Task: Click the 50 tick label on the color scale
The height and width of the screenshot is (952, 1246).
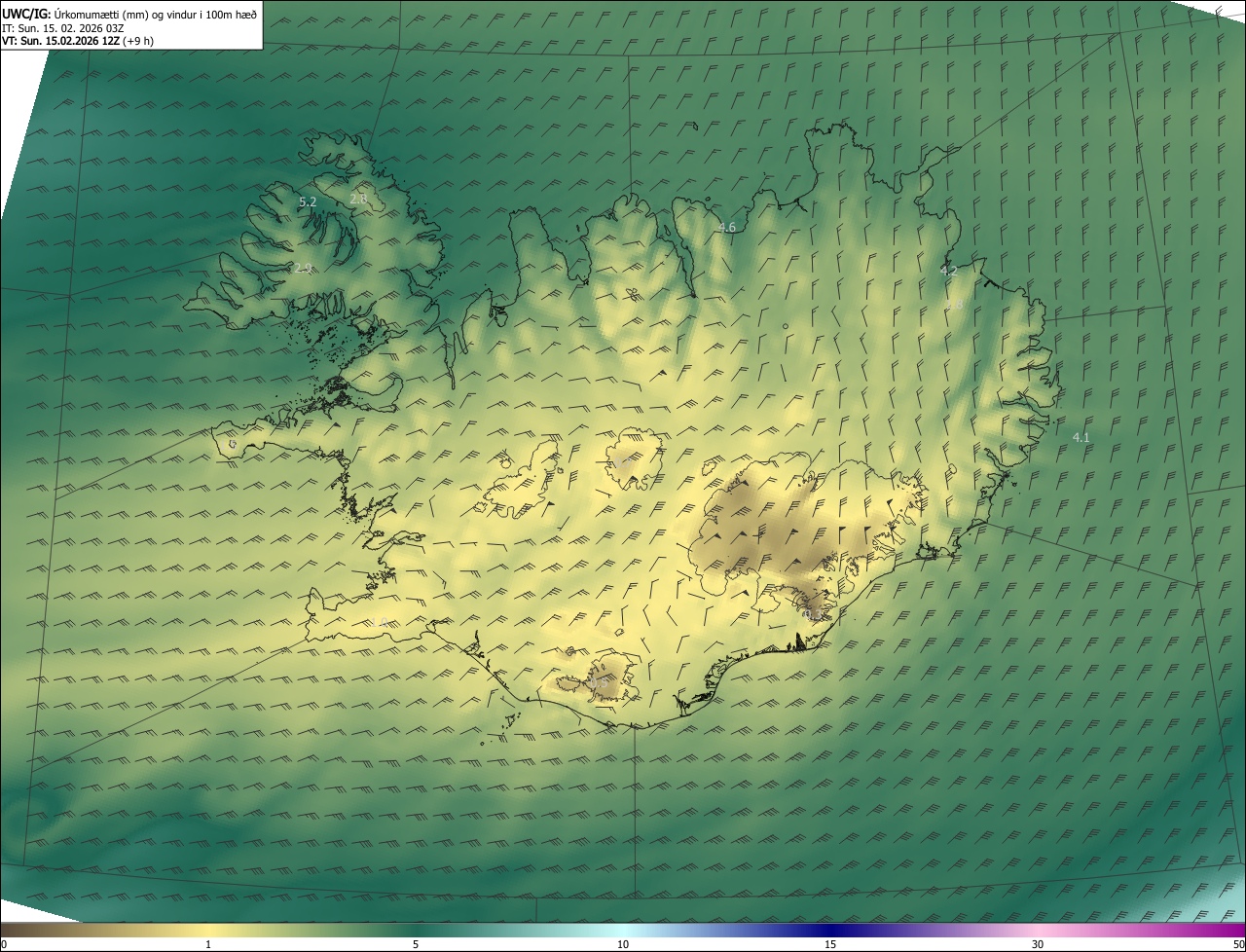Action: coord(1238,944)
